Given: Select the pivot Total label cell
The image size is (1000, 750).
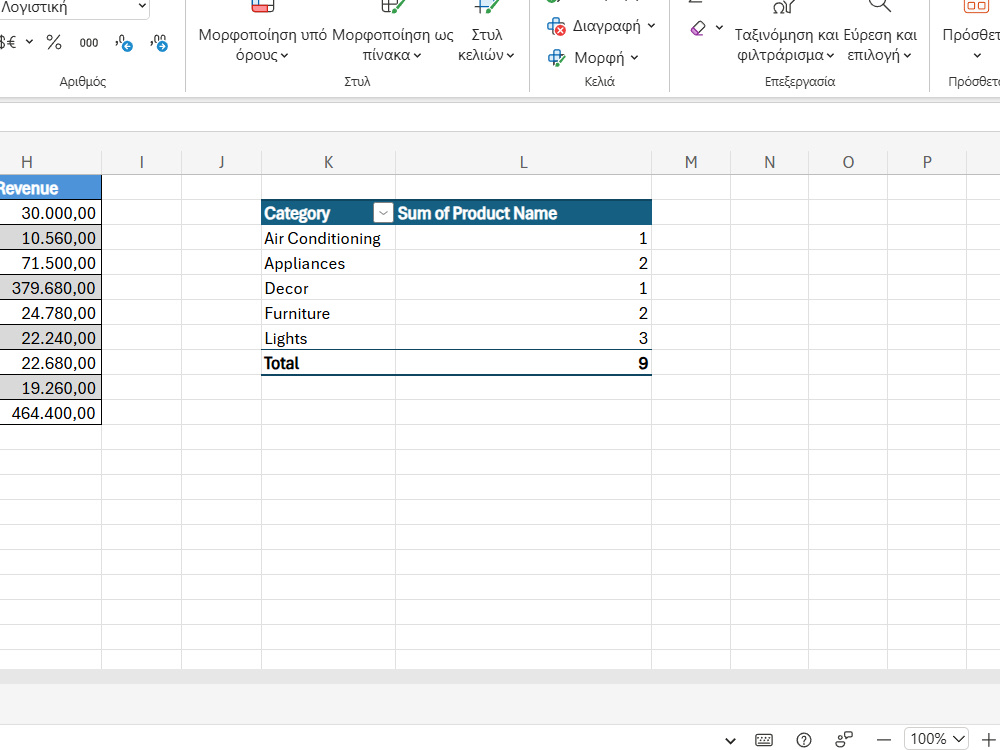Looking at the screenshot, I should [x=328, y=362].
